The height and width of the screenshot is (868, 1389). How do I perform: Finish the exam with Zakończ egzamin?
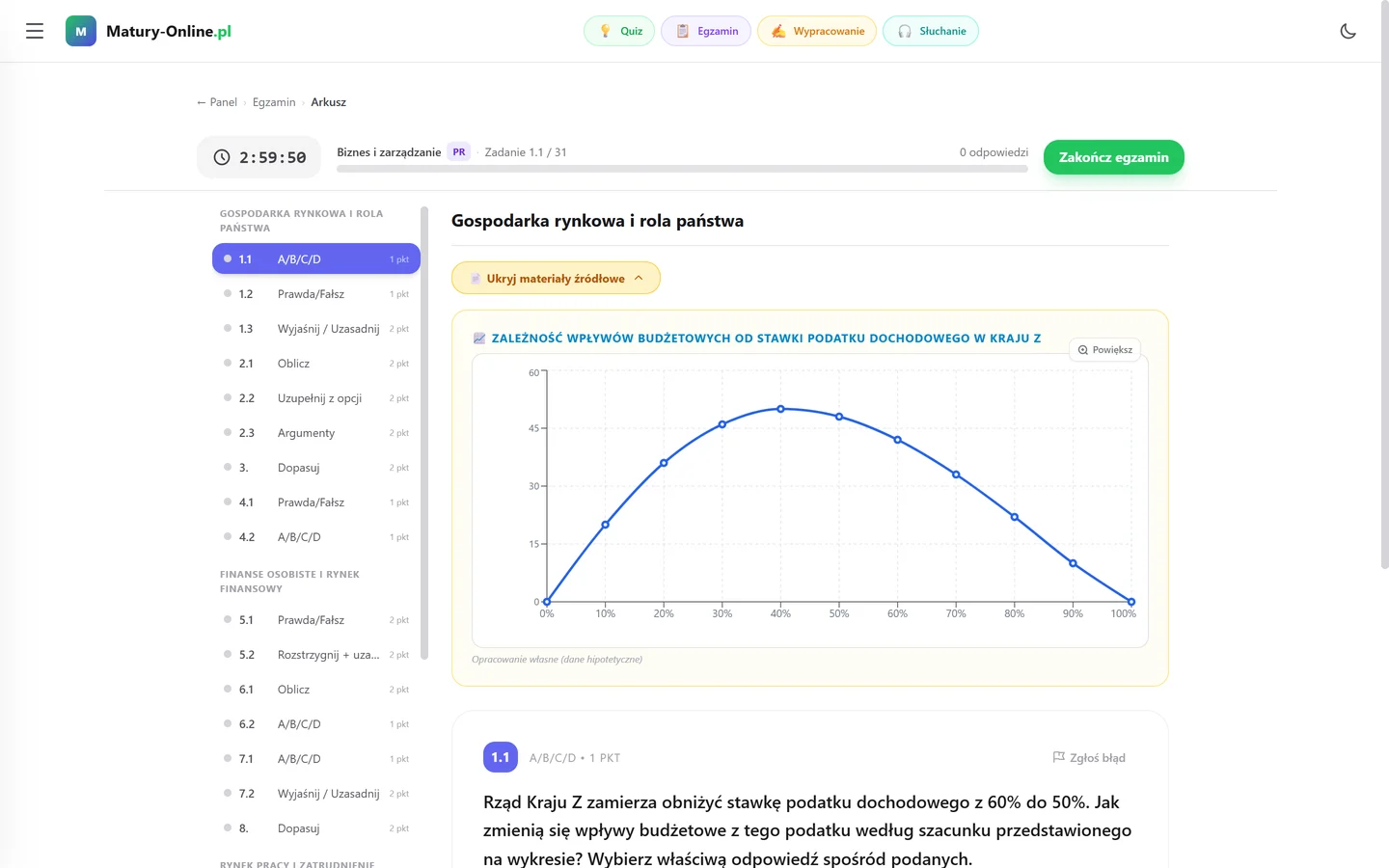tap(1114, 157)
